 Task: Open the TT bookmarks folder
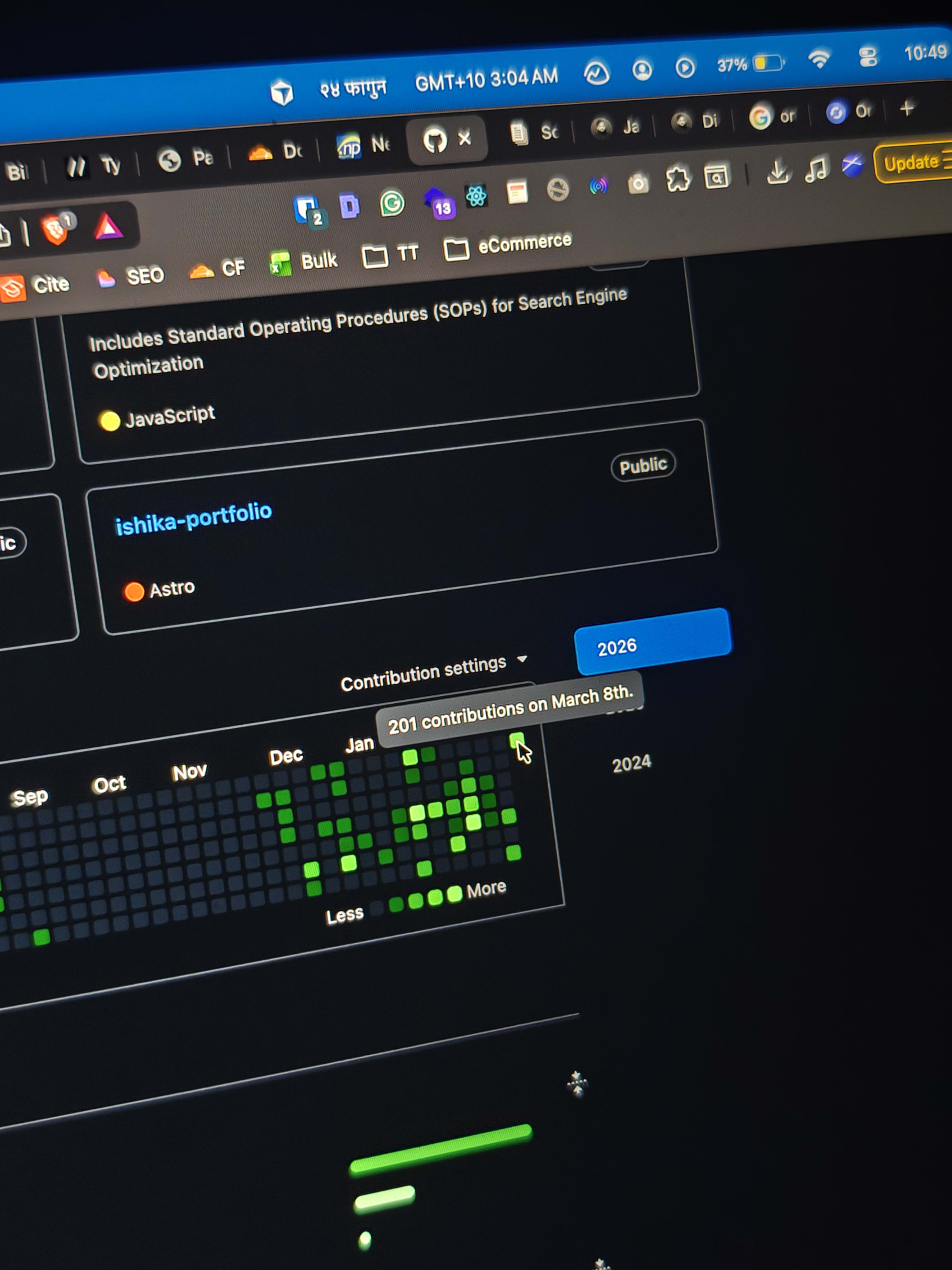390,255
